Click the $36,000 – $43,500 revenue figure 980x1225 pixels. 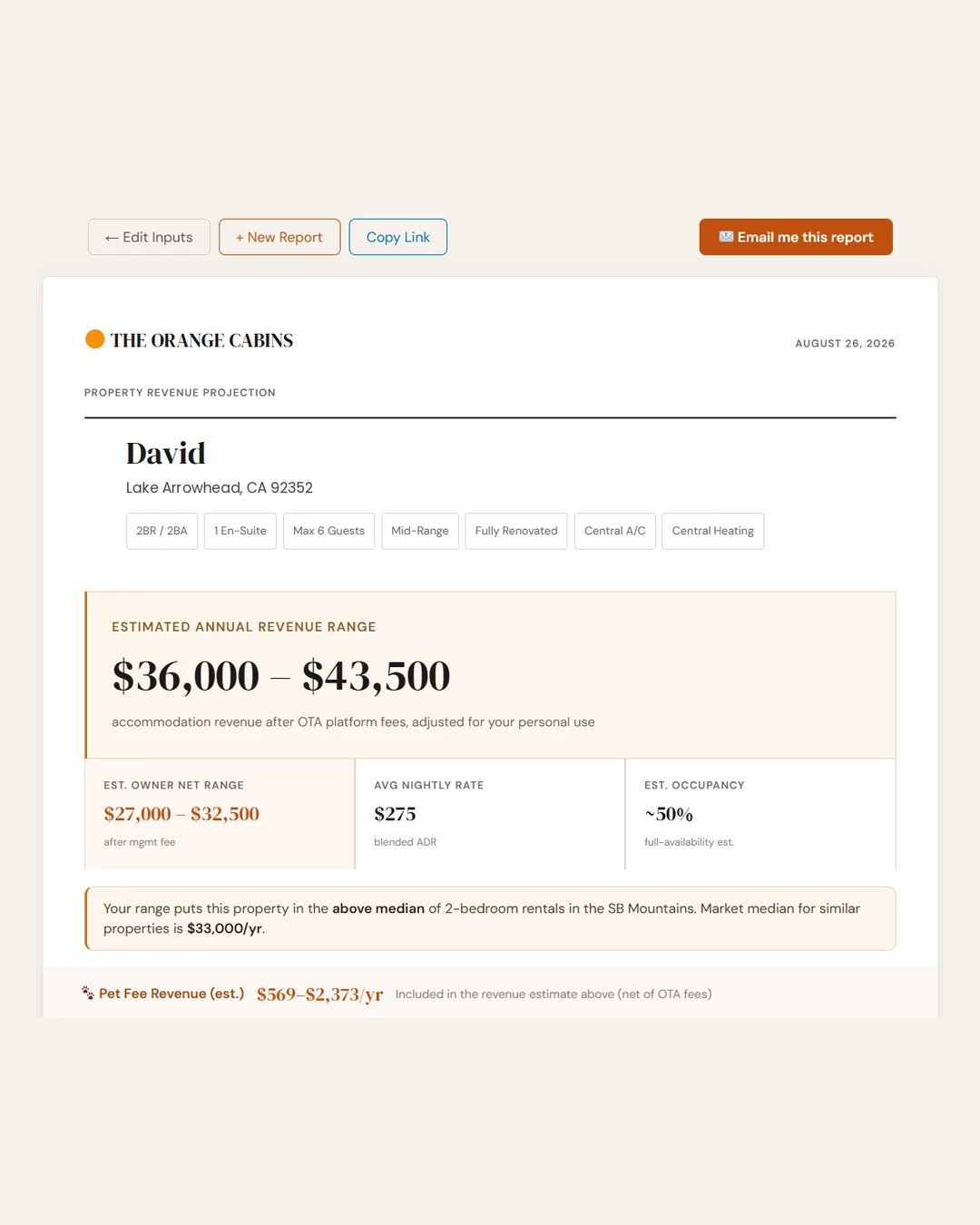coord(281,676)
